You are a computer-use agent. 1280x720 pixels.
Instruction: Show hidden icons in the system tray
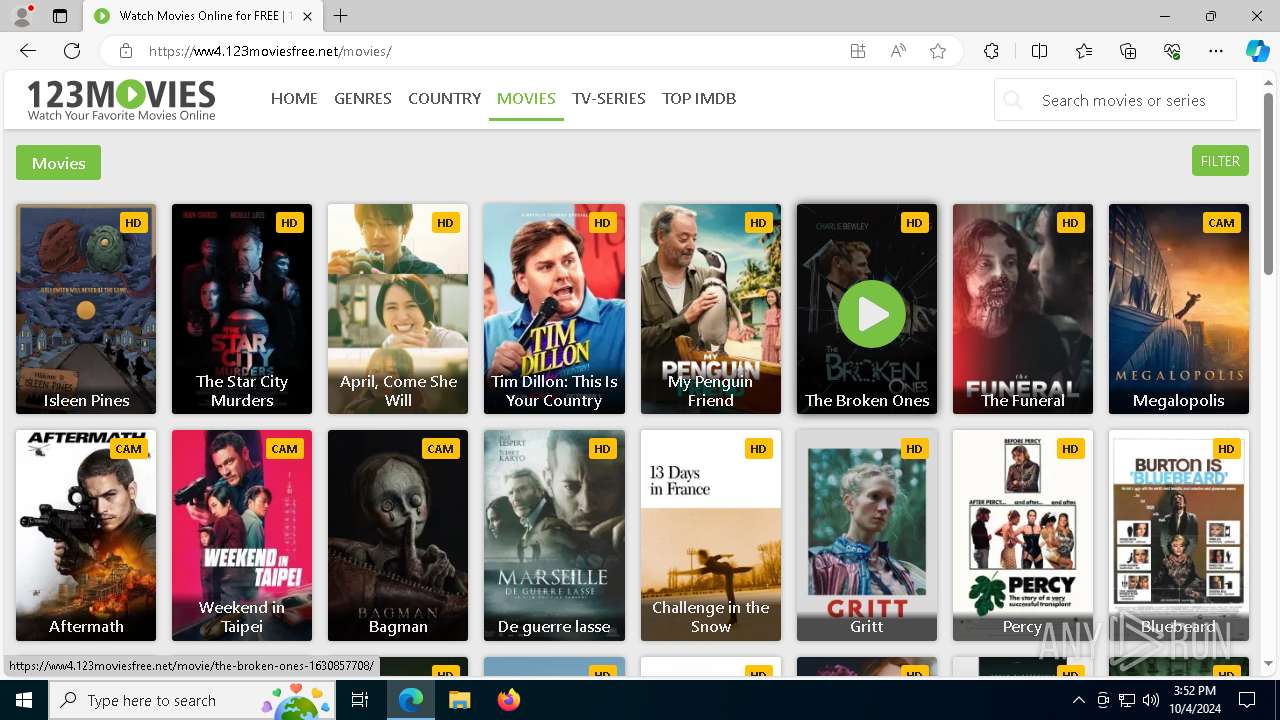[x=1078, y=700]
